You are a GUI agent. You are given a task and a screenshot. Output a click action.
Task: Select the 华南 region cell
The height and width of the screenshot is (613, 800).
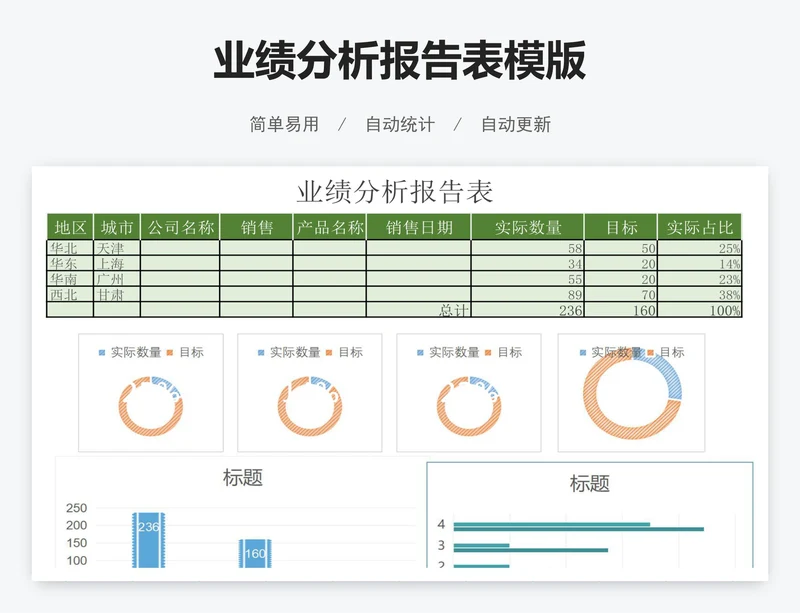70,279
